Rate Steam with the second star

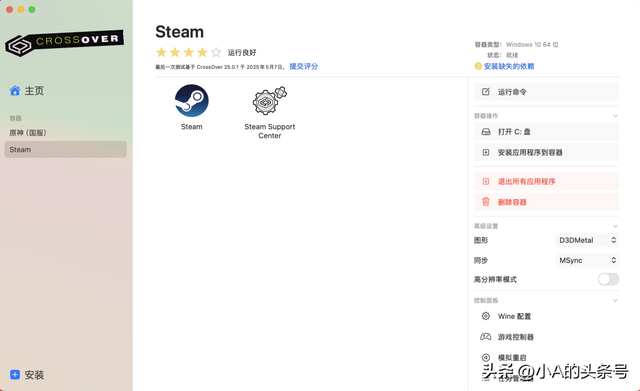click(x=175, y=52)
